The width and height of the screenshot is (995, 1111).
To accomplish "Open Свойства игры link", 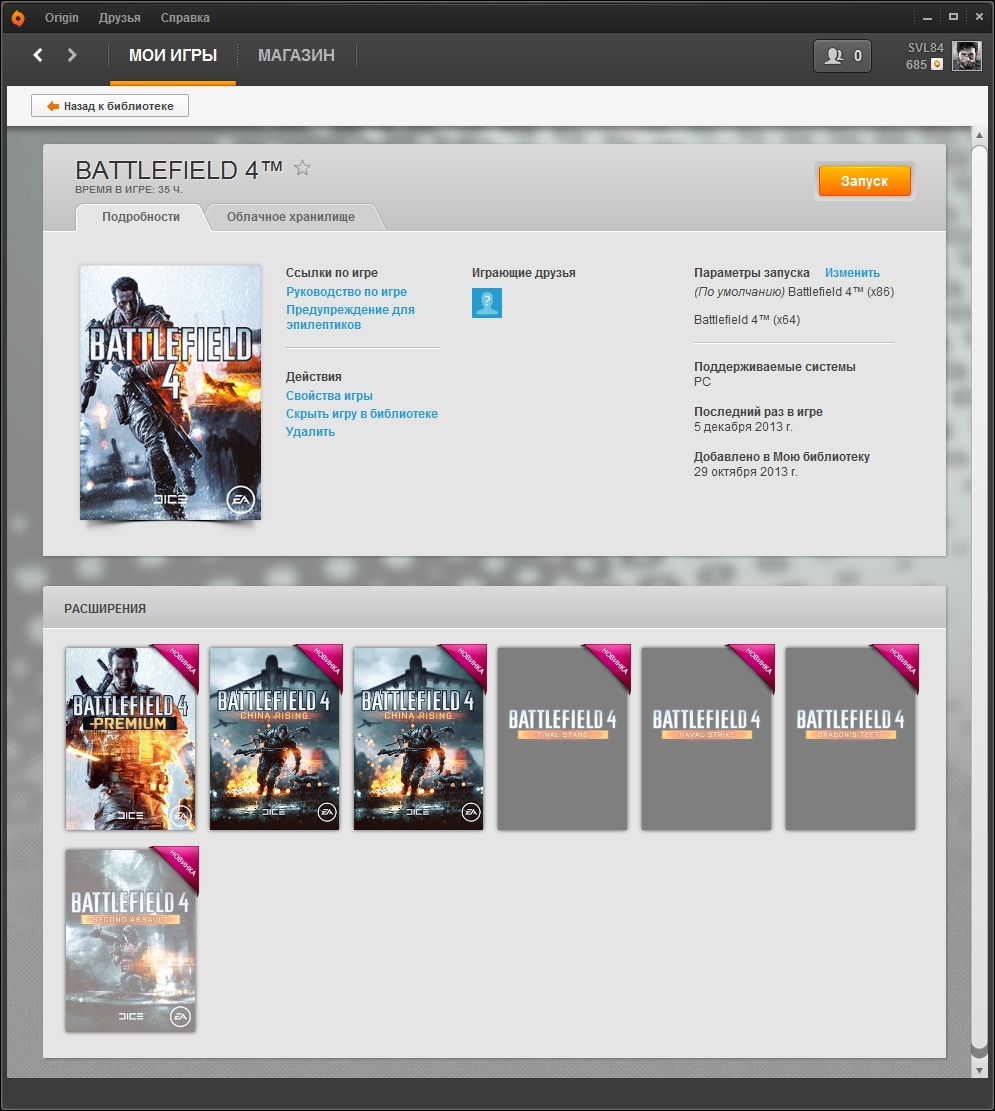I will 329,396.
